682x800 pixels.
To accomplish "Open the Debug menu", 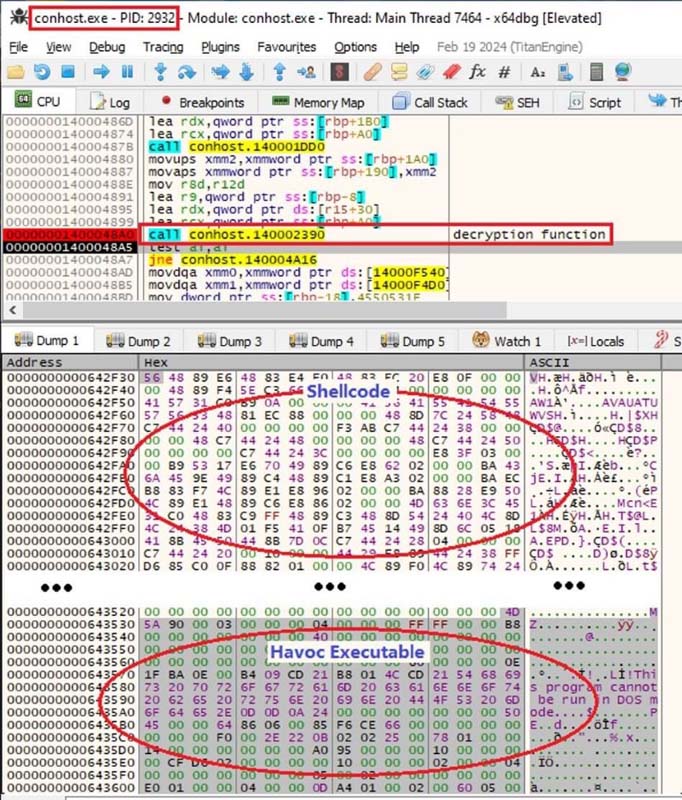I will [x=107, y=47].
